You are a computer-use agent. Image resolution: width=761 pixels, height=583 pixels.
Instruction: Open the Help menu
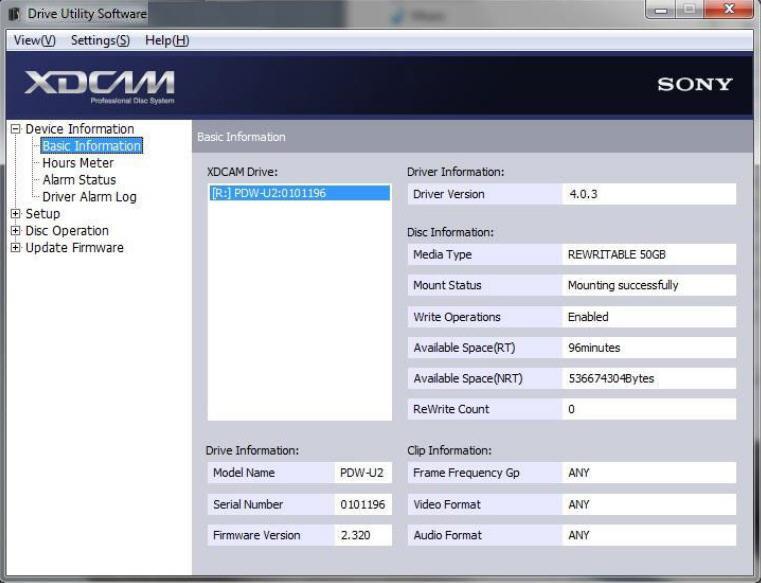(x=166, y=40)
